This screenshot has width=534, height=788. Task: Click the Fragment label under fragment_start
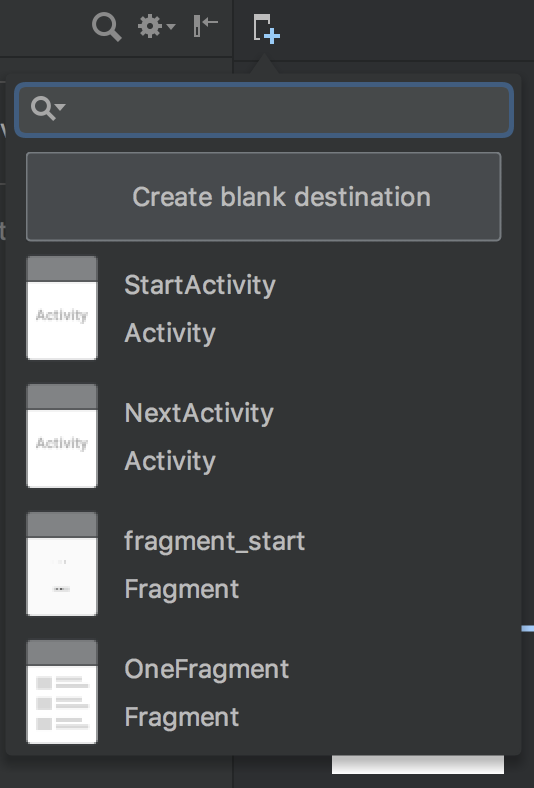(181, 589)
